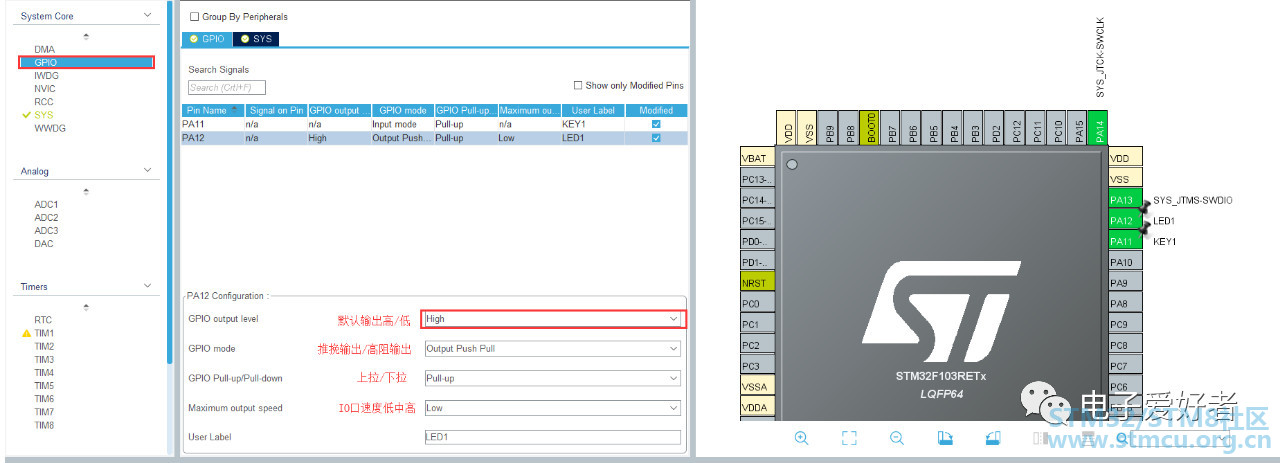This screenshot has width=1280, height=463.
Task: Click the PC7 pin on the chip
Action: tap(1125, 366)
